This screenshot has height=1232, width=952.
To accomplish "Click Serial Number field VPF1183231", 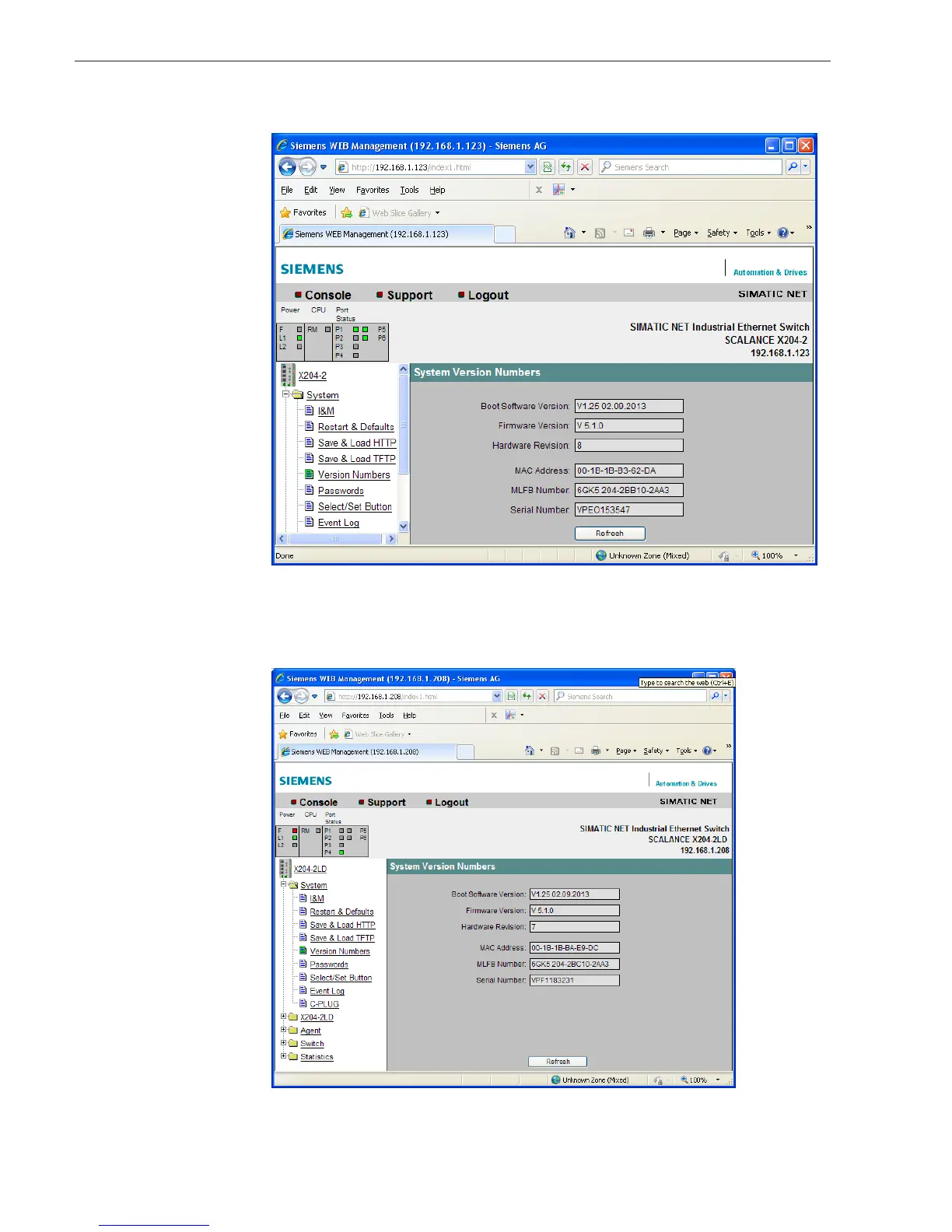I will click(x=574, y=980).
